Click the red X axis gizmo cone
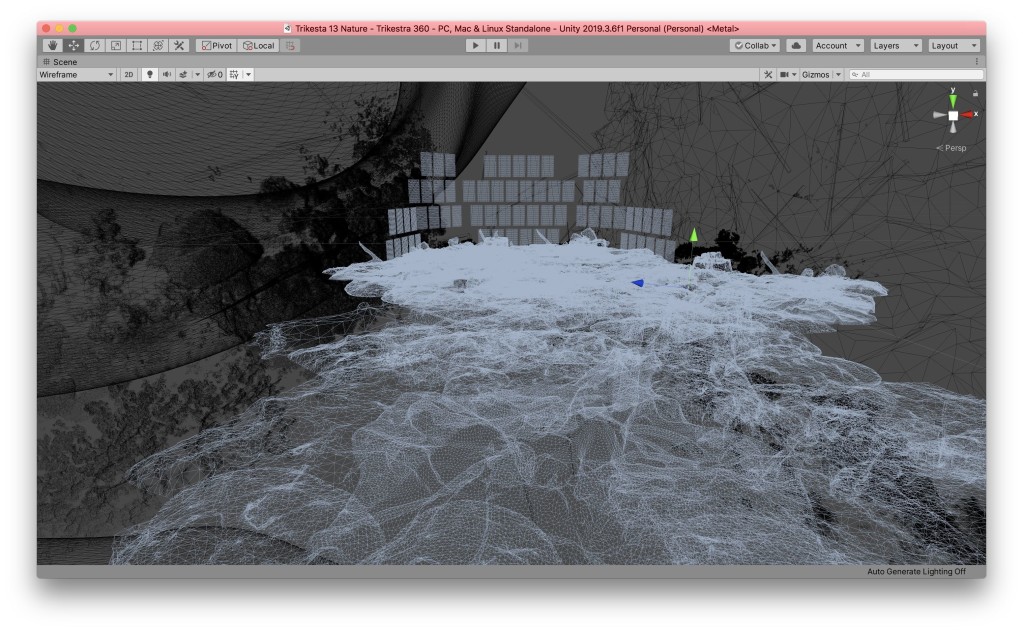The image size is (1023, 631). [969, 115]
